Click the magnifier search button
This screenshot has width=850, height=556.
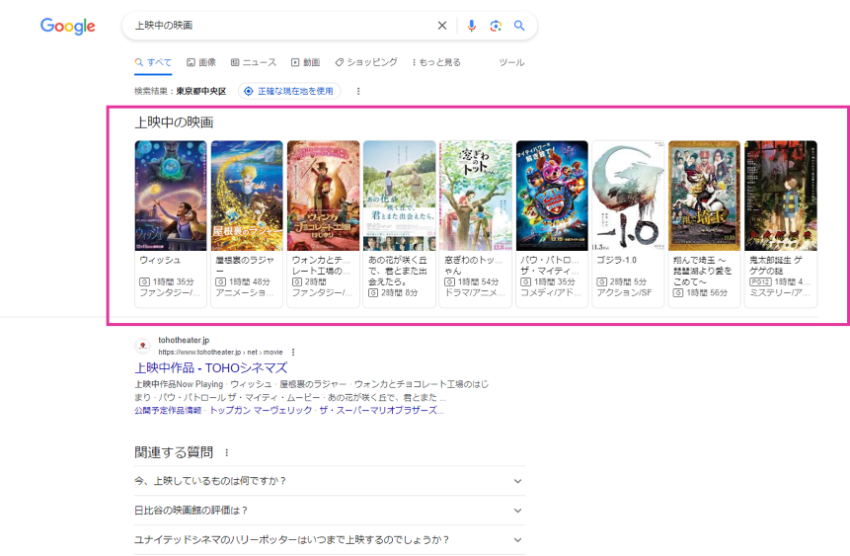click(x=519, y=25)
